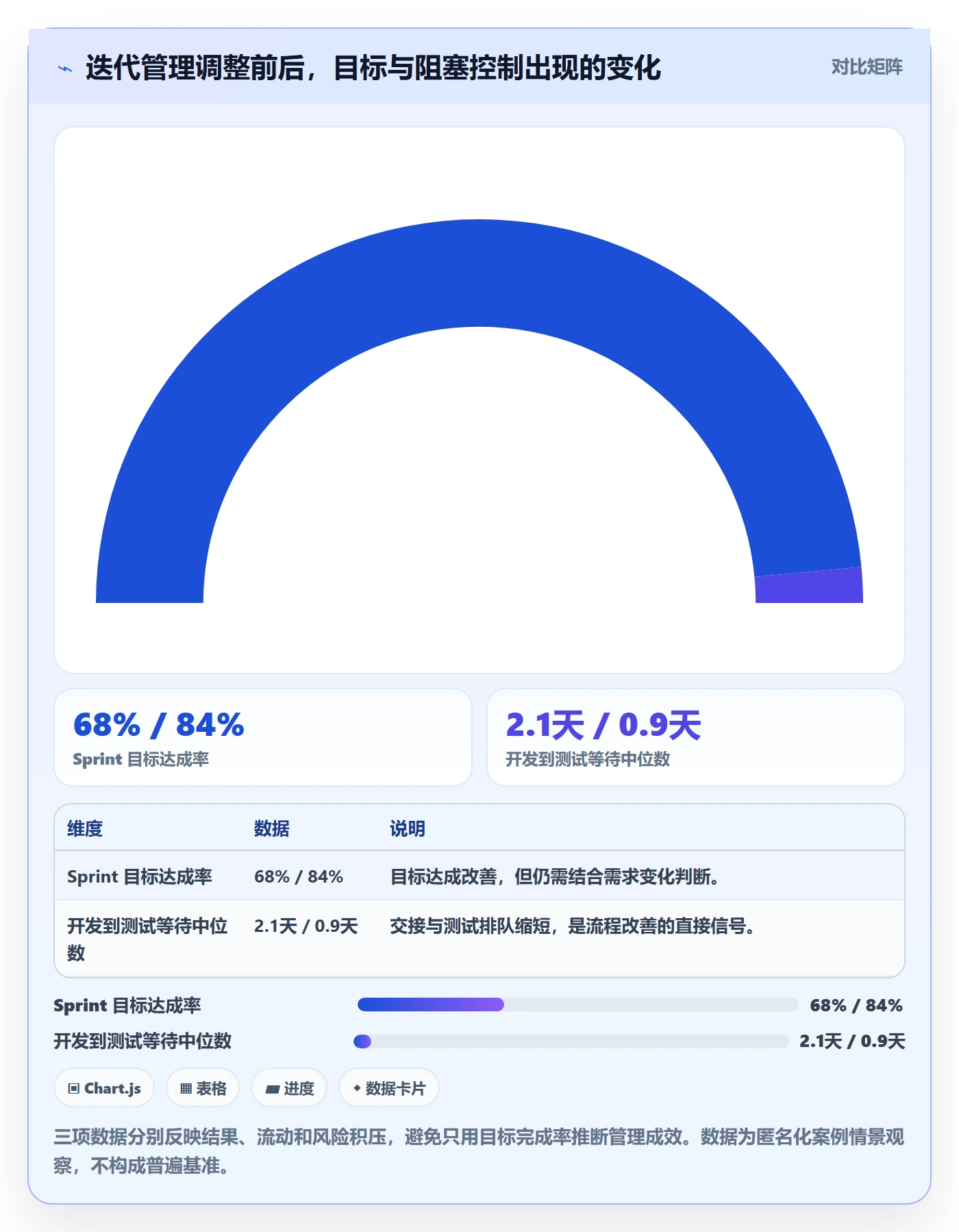This screenshot has height=1232, width=959.
Task: Select the 表格 tag chip
Action: 203,1088
